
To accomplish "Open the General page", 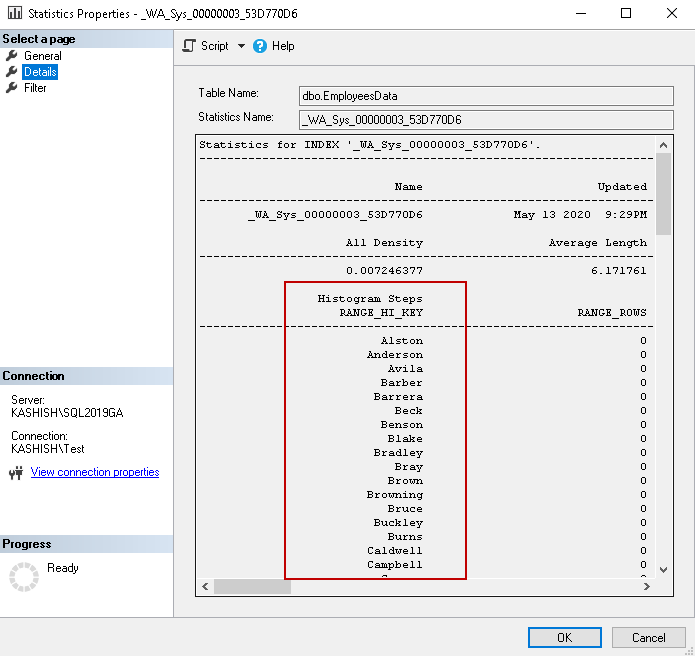I will (43, 56).
